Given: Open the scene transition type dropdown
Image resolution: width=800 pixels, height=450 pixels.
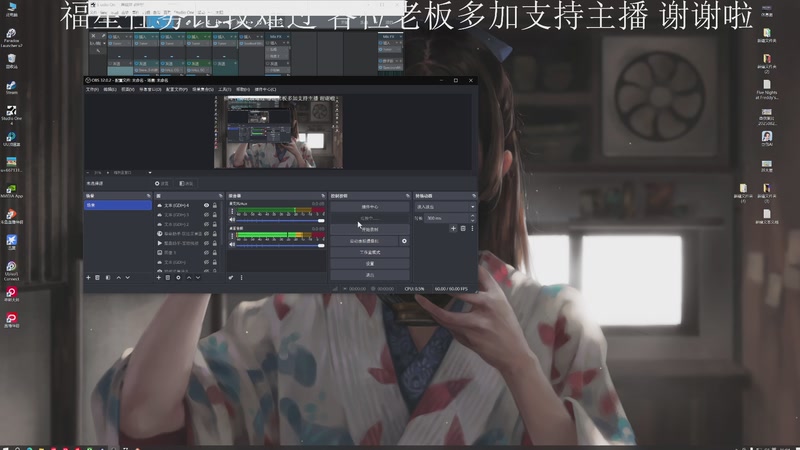Looking at the screenshot, I should point(445,207).
